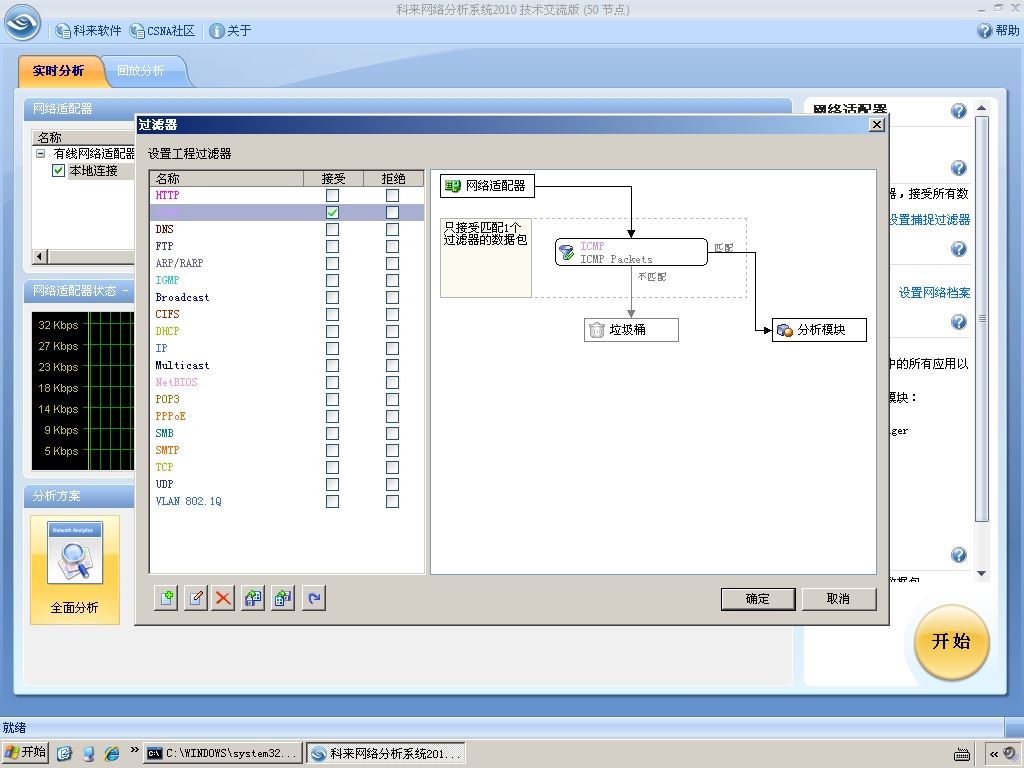Image resolution: width=1024 pixels, height=768 pixels.
Task: Tick the accept checkbox for HTTP
Action: (332, 195)
